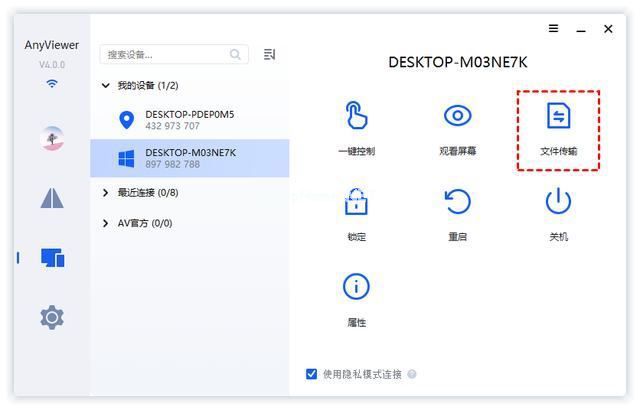Screen dimensions: 640x410
Task: Minimize the AnyViewer window
Action: coord(581,29)
